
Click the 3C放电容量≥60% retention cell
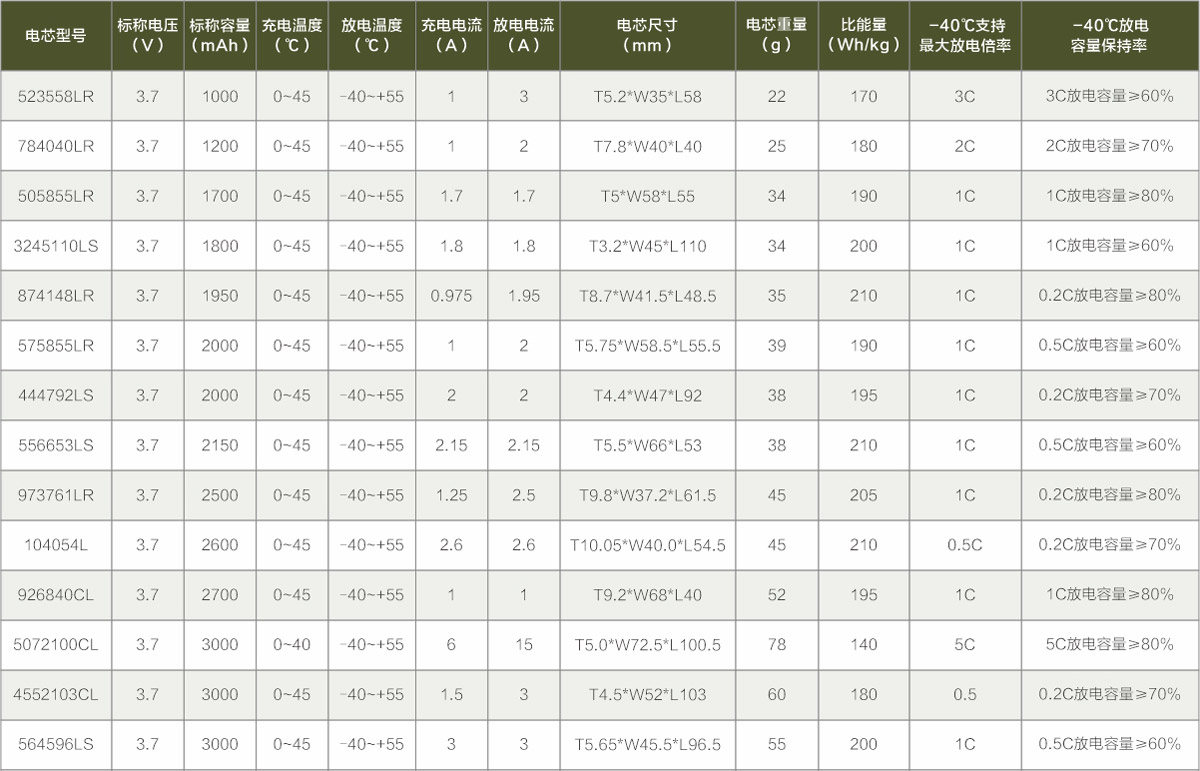1110,97
